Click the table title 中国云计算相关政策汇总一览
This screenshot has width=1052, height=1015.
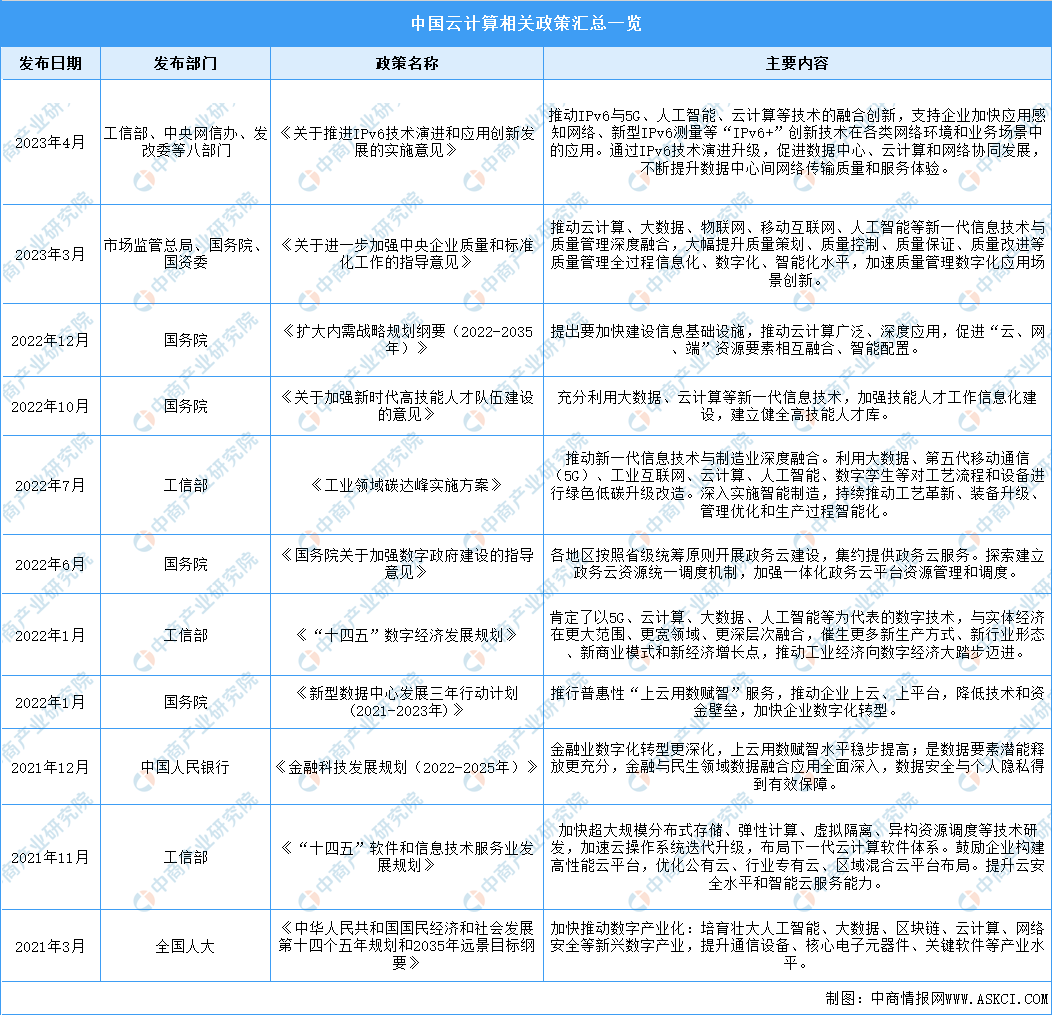[x=526, y=23]
